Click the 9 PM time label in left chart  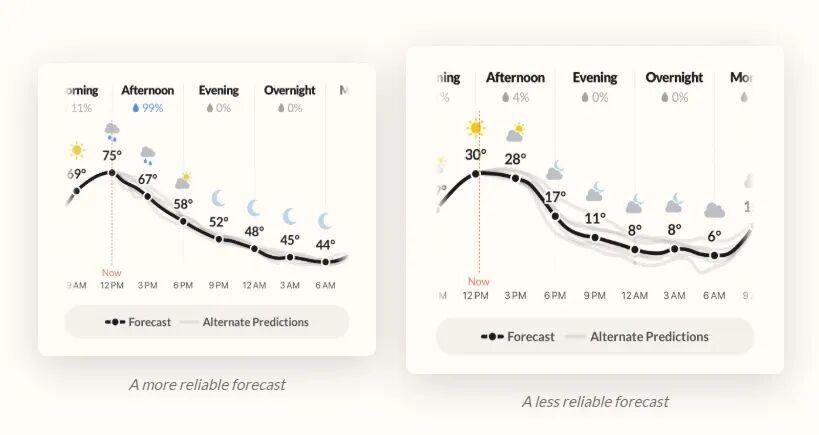(x=219, y=286)
